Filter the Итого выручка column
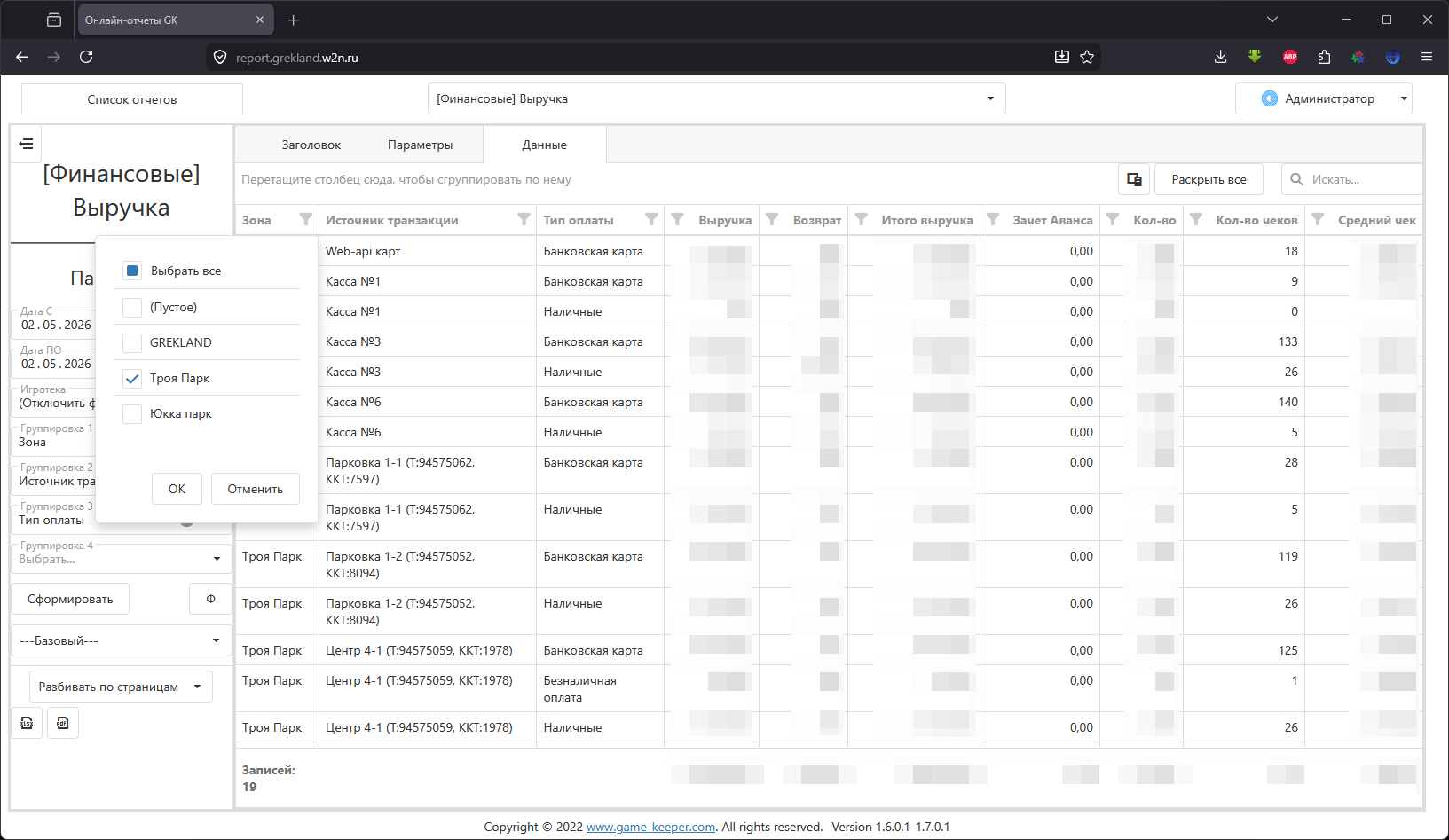Viewport: 1449px width, 840px height. (x=861, y=219)
